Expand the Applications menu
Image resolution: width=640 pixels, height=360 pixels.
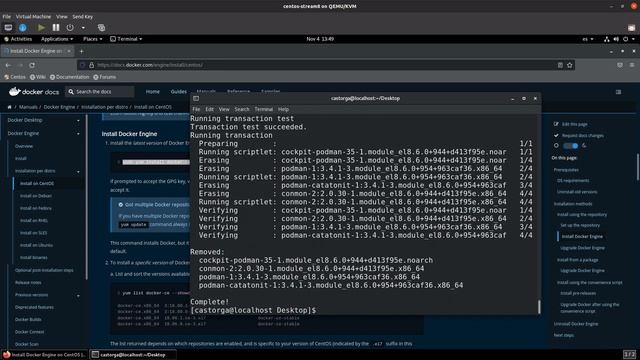(x=57, y=39)
